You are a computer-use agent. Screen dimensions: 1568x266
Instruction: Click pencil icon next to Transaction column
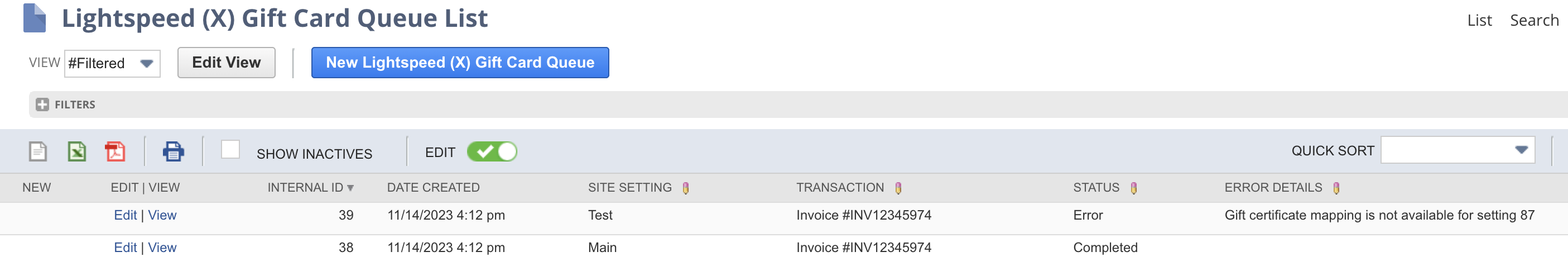[898, 188]
